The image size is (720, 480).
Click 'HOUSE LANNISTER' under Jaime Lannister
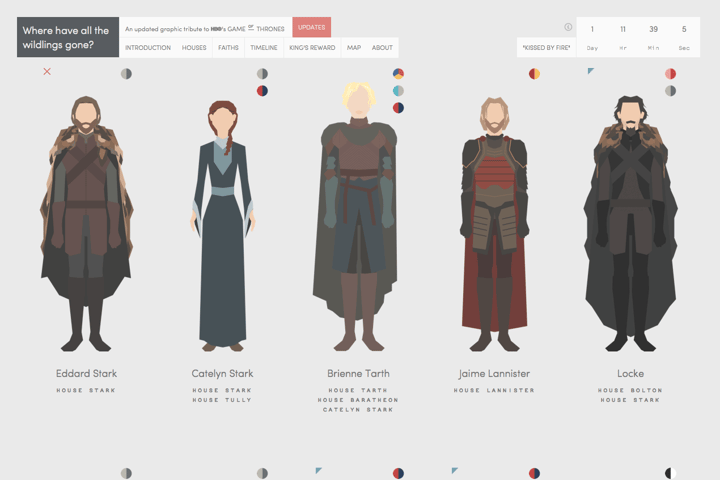click(x=494, y=390)
